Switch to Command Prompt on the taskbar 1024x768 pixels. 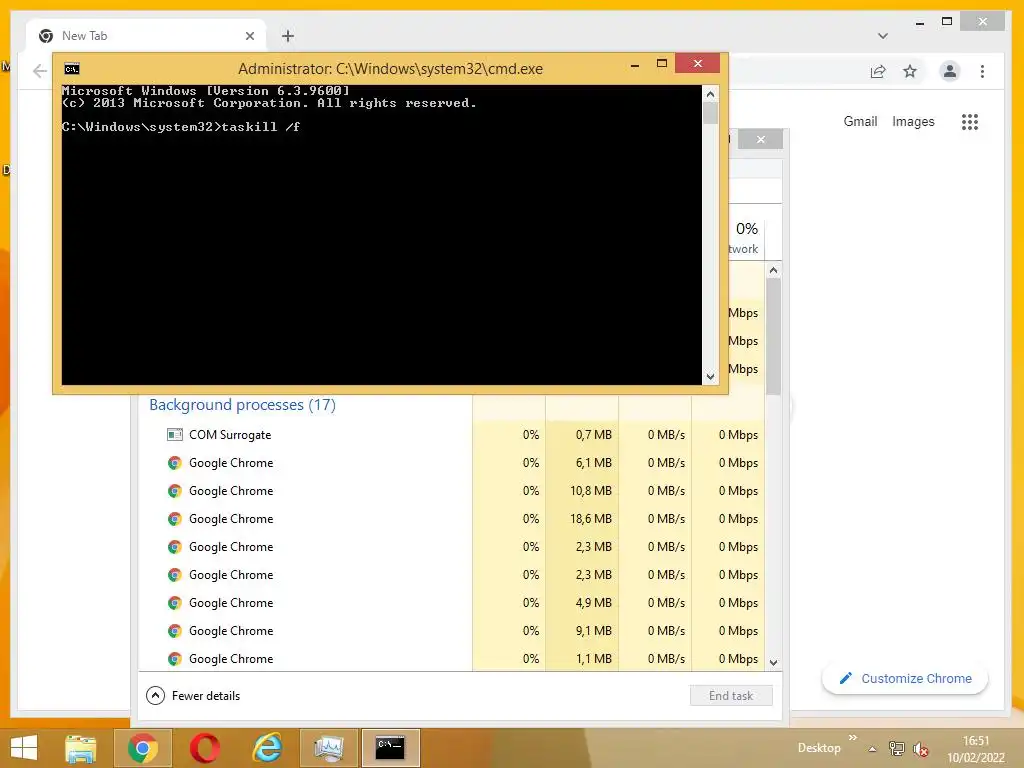pos(391,748)
